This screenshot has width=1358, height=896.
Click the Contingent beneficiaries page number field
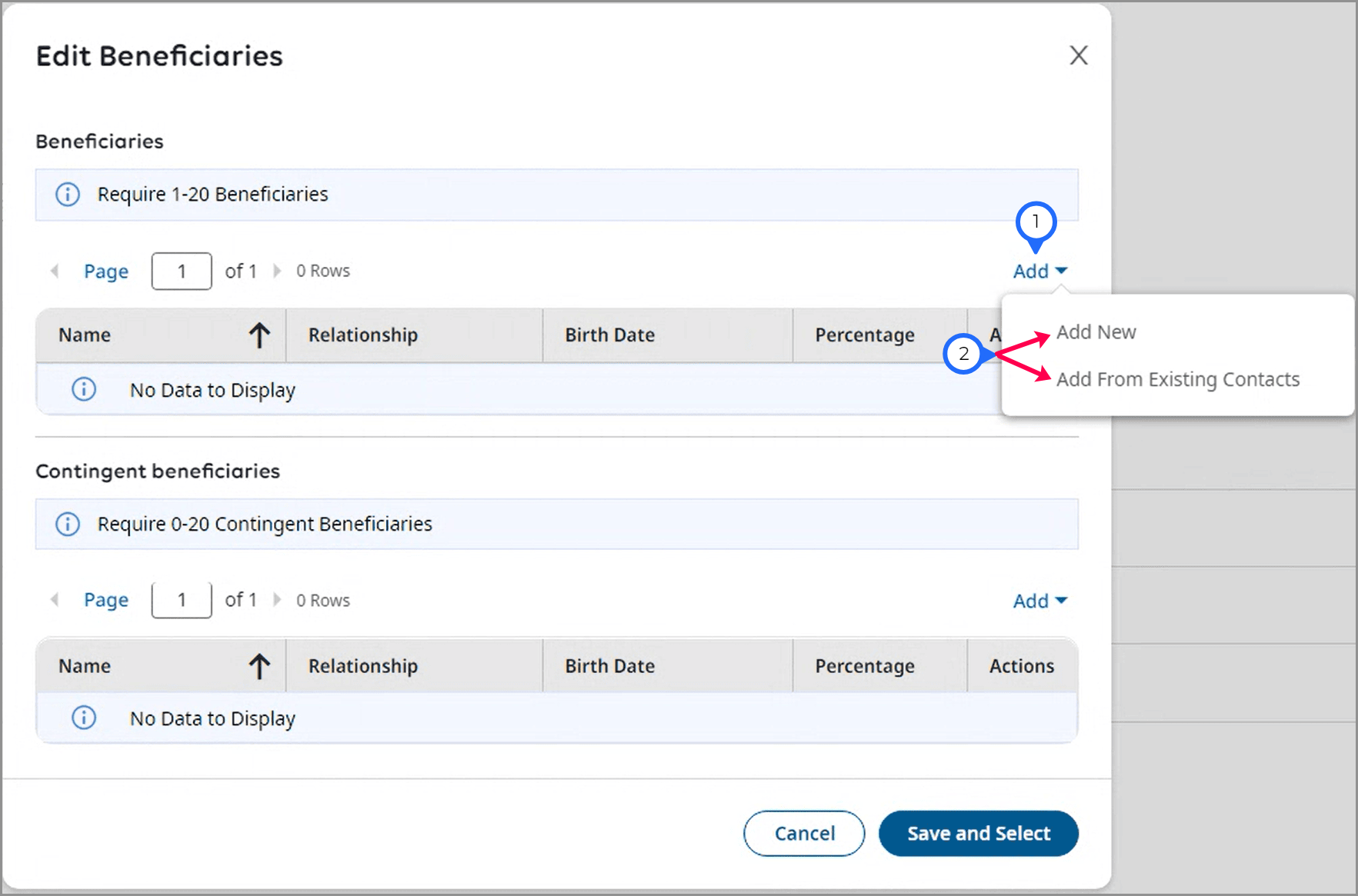182,600
